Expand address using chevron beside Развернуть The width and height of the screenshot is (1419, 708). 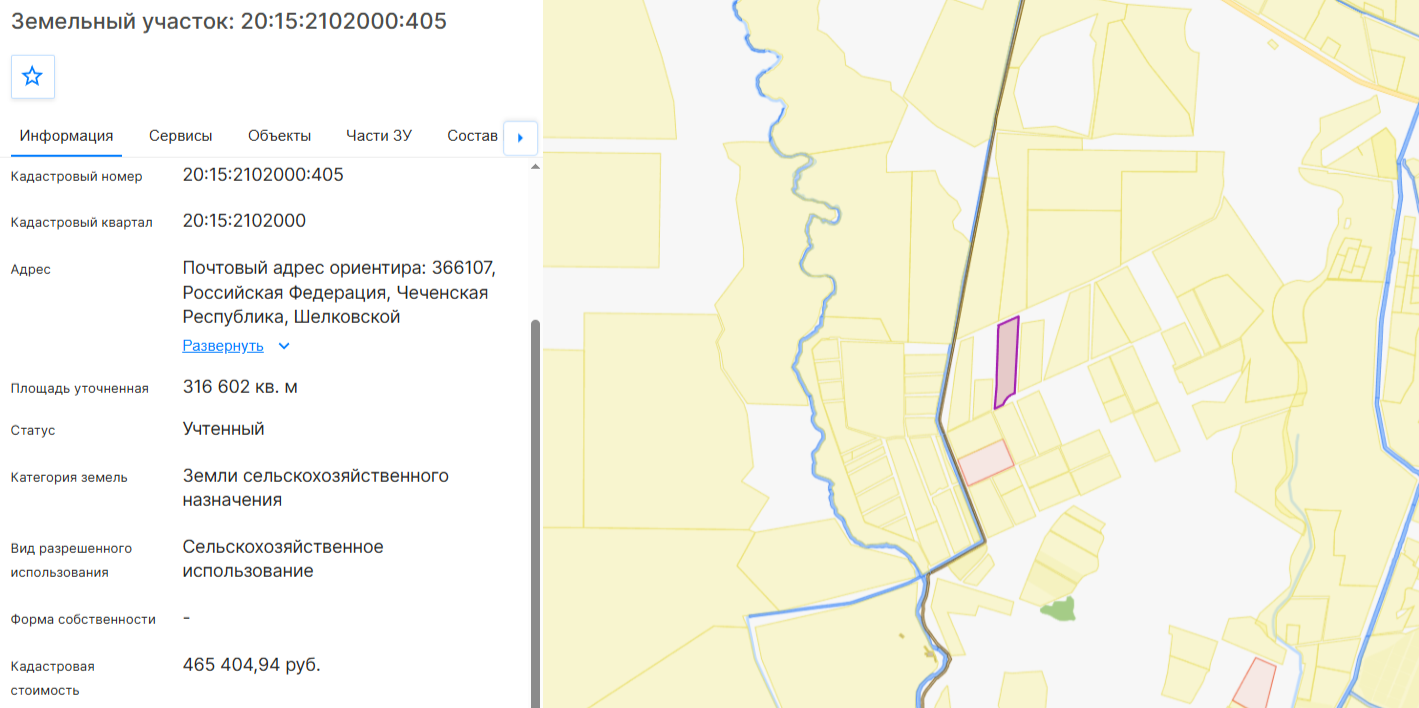point(284,346)
